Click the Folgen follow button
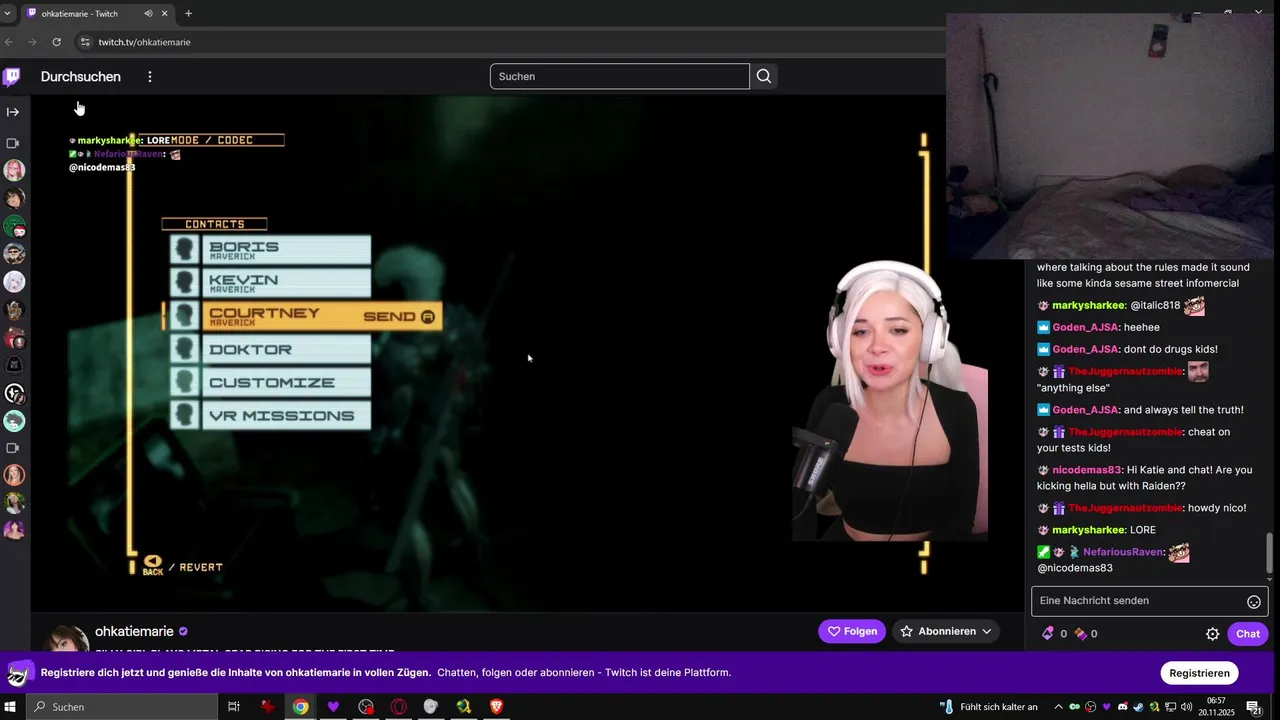The image size is (1280, 720). (x=852, y=631)
